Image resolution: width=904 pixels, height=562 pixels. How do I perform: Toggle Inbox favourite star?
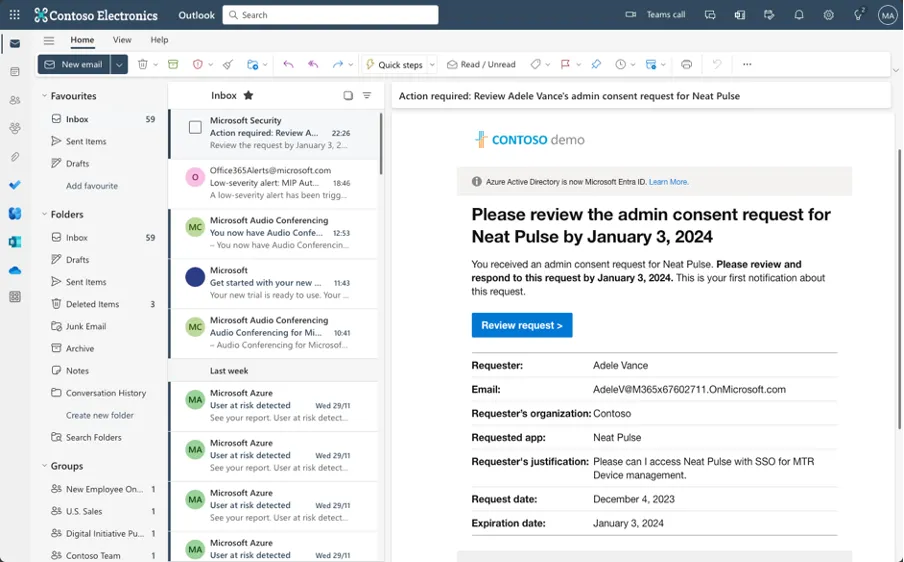click(249, 96)
